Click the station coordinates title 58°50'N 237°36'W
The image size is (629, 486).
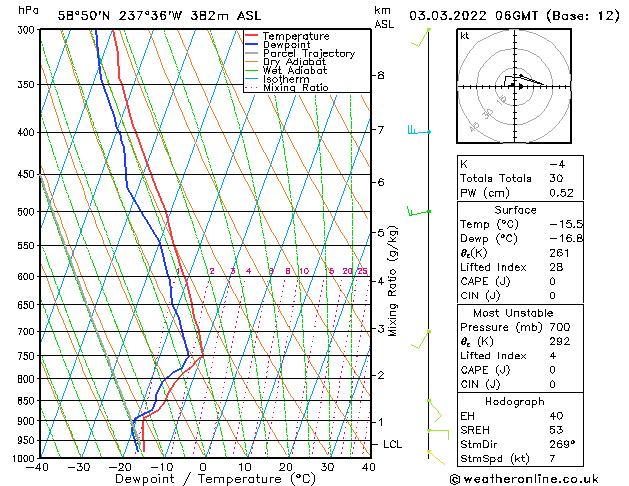pos(120,16)
